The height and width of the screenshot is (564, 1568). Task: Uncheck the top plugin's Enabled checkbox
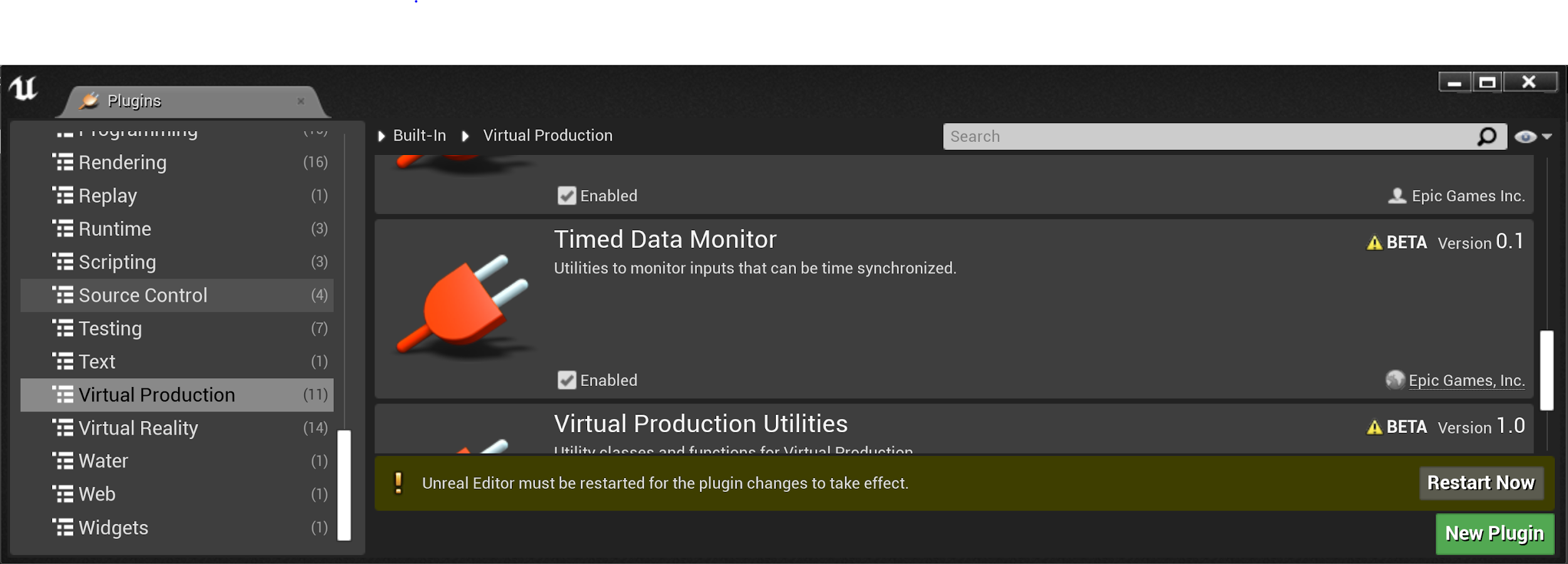pyautogui.click(x=567, y=196)
